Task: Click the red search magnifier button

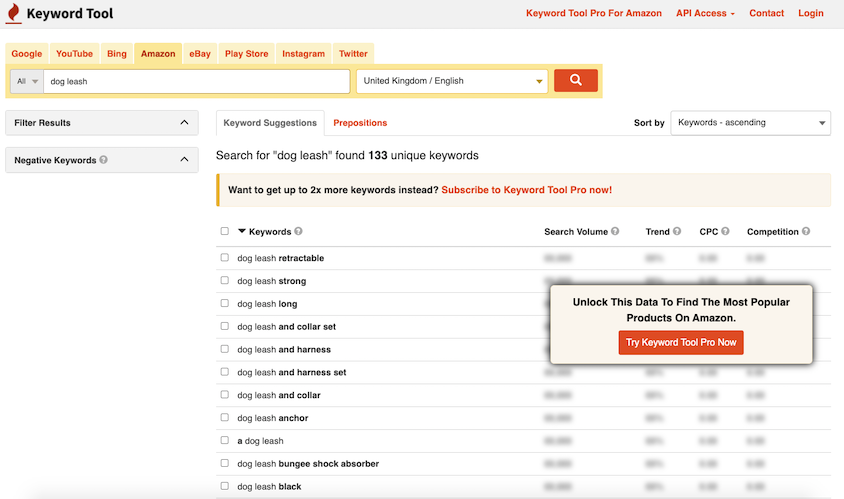Action: click(575, 81)
